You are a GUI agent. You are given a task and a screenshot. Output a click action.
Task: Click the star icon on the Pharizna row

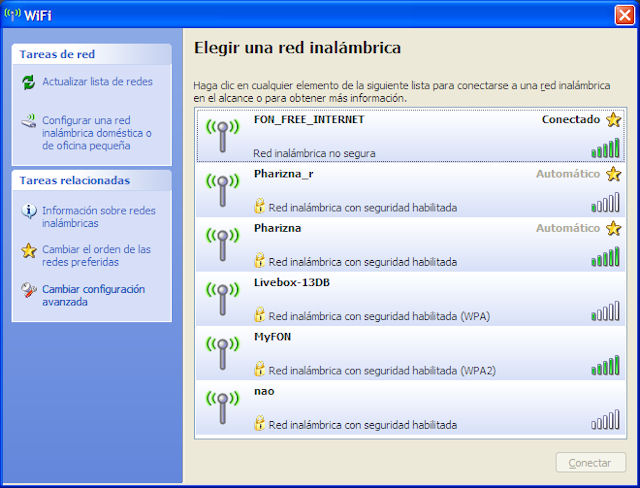point(613,228)
